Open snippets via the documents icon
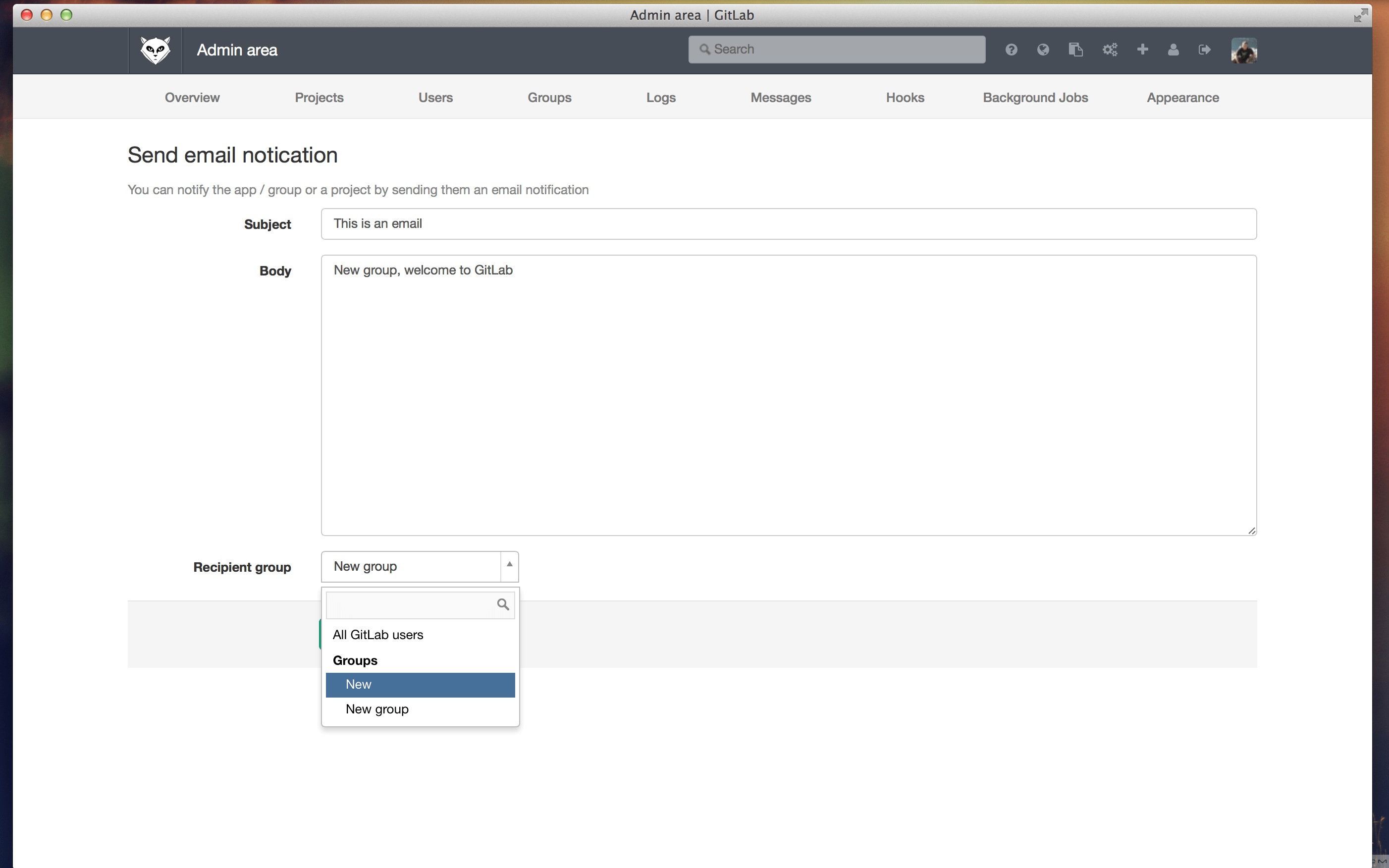Viewport: 1389px width, 868px height. tap(1076, 50)
